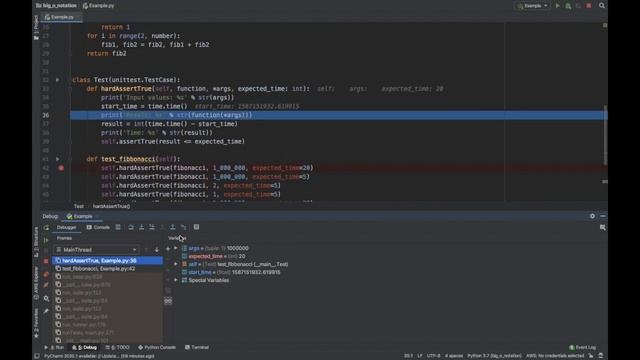
Task: Open the Debug tool window tab
Action: (x=84, y=347)
